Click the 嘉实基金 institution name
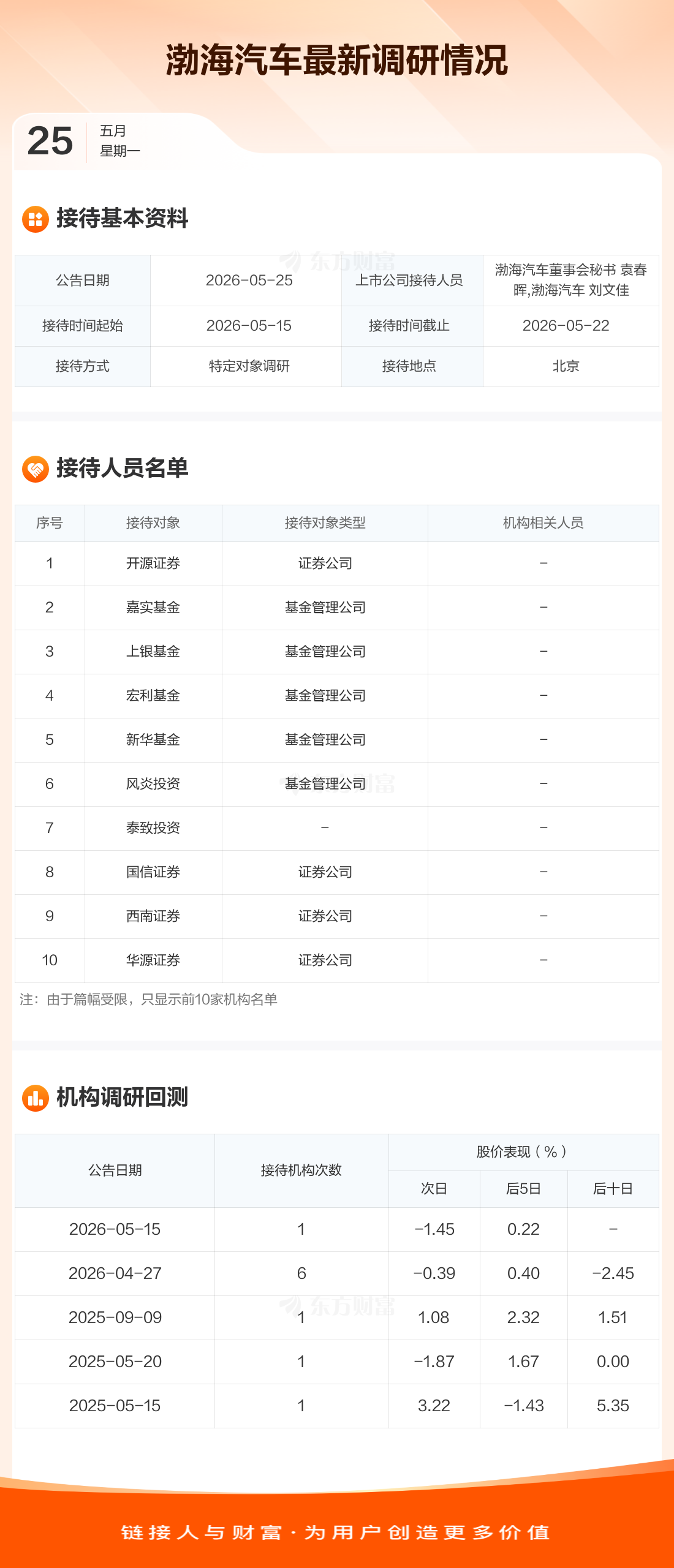 tap(153, 608)
